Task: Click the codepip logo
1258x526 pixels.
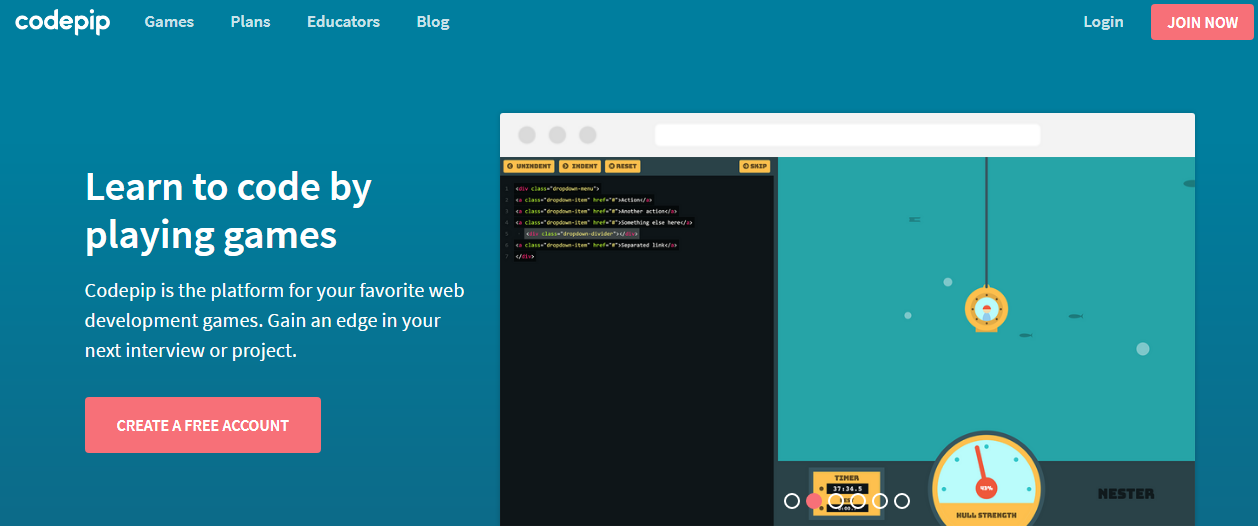Action: pos(62,22)
